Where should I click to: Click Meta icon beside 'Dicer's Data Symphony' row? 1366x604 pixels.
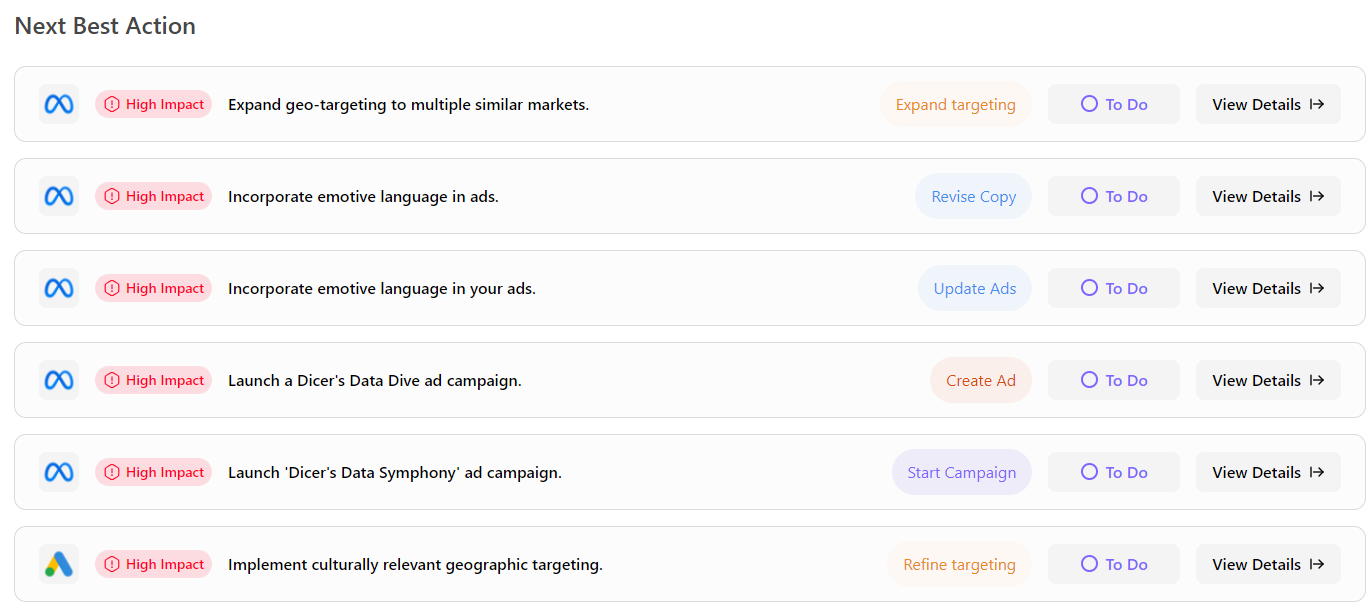click(59, 472)
